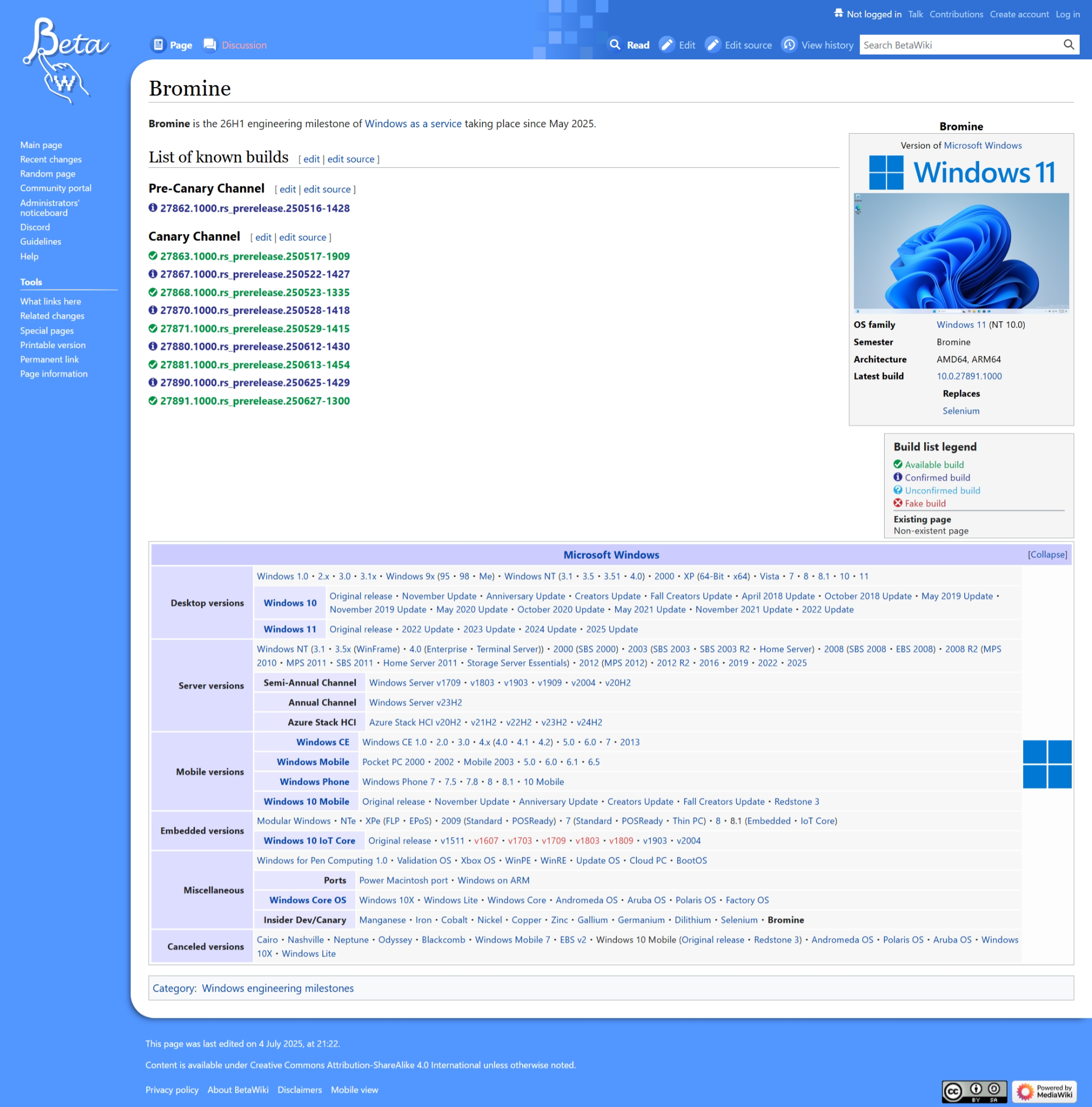Click Log in link
This screenshot has height=1107, width=1092.
tap(1067, 14)
